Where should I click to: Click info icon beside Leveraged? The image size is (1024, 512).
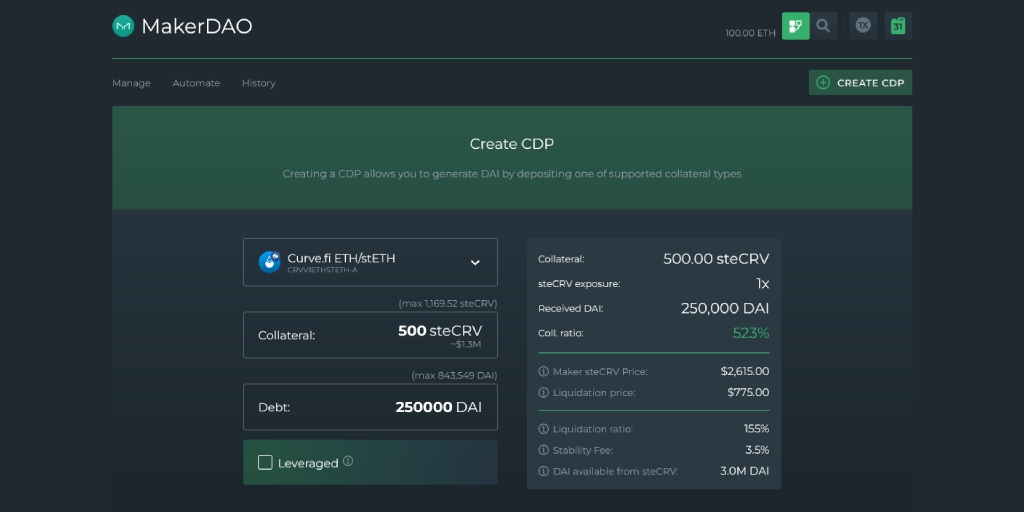click(x=348, y=461)
